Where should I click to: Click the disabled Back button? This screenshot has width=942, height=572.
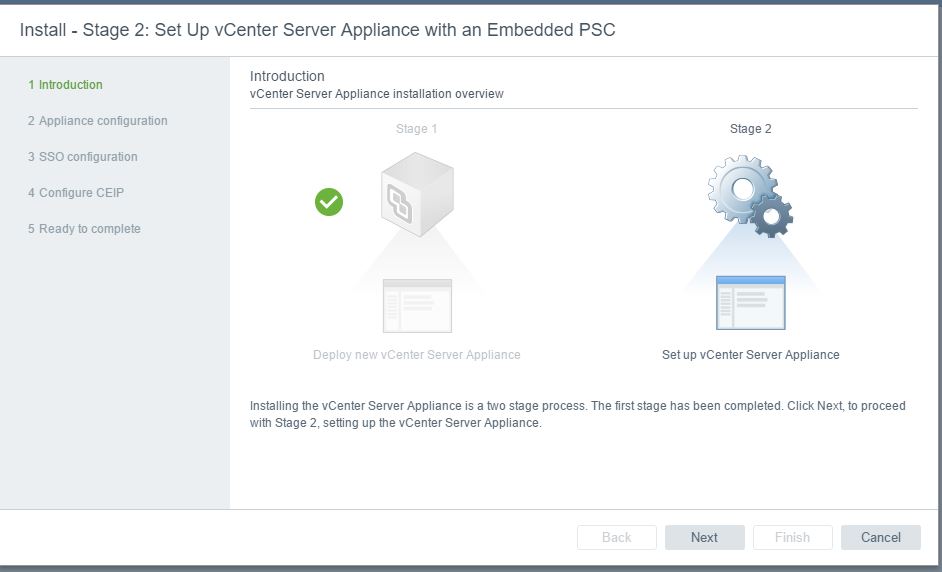tap(616, 537)
